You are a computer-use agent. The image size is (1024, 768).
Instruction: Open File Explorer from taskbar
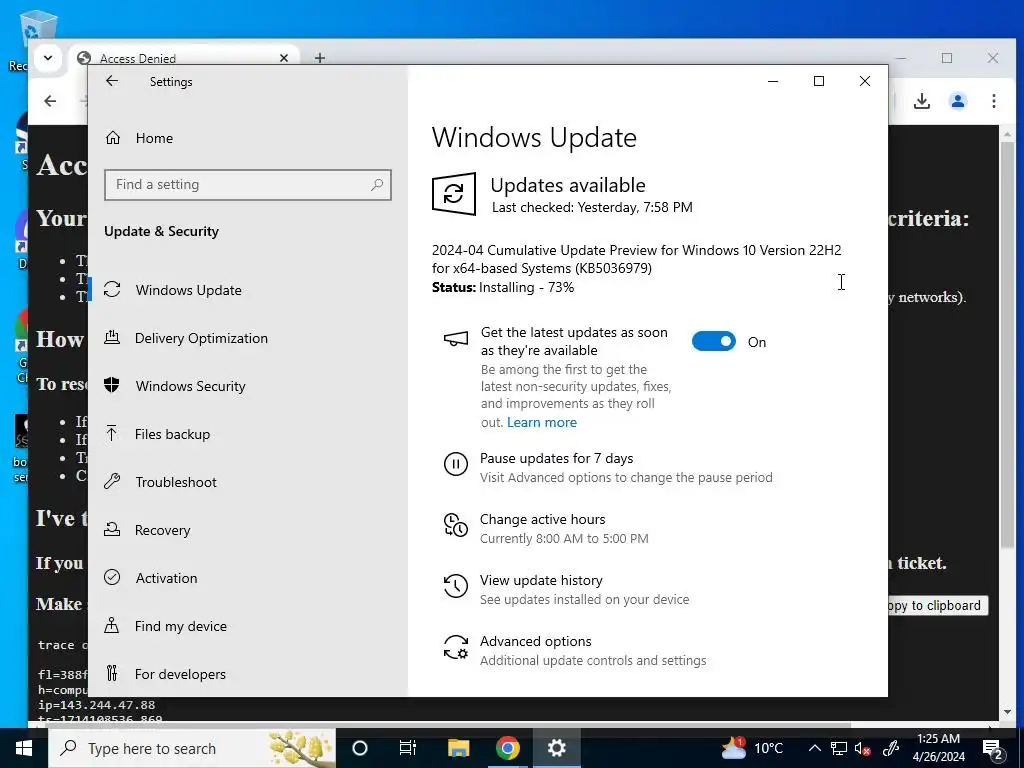pyautogui.click(x=458, y=748)
